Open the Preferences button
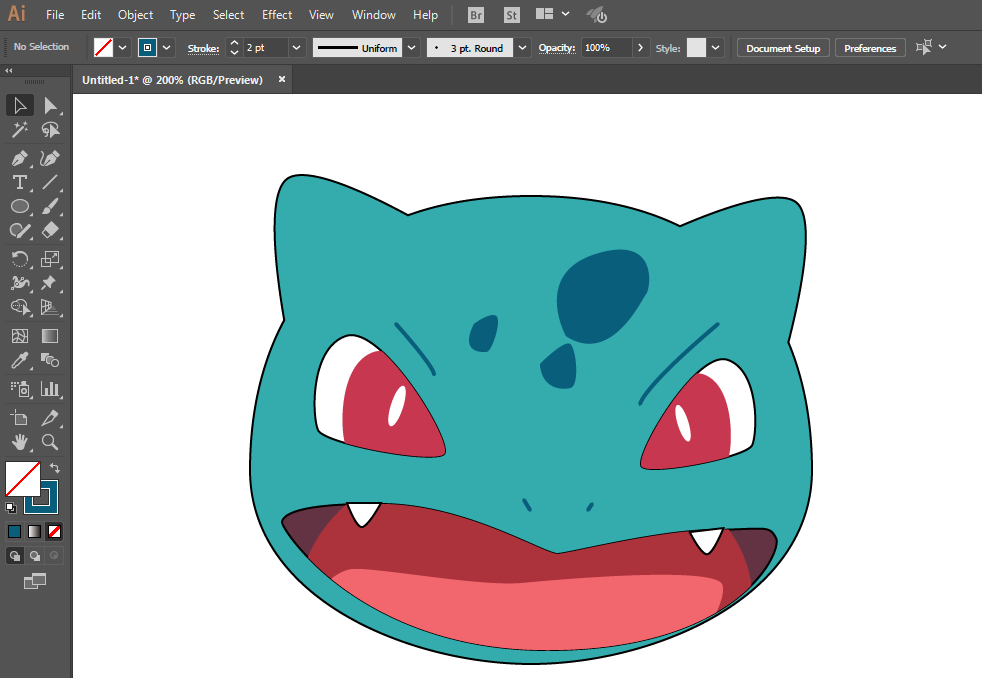The image size is (982, 678). [x=870, y=48]
